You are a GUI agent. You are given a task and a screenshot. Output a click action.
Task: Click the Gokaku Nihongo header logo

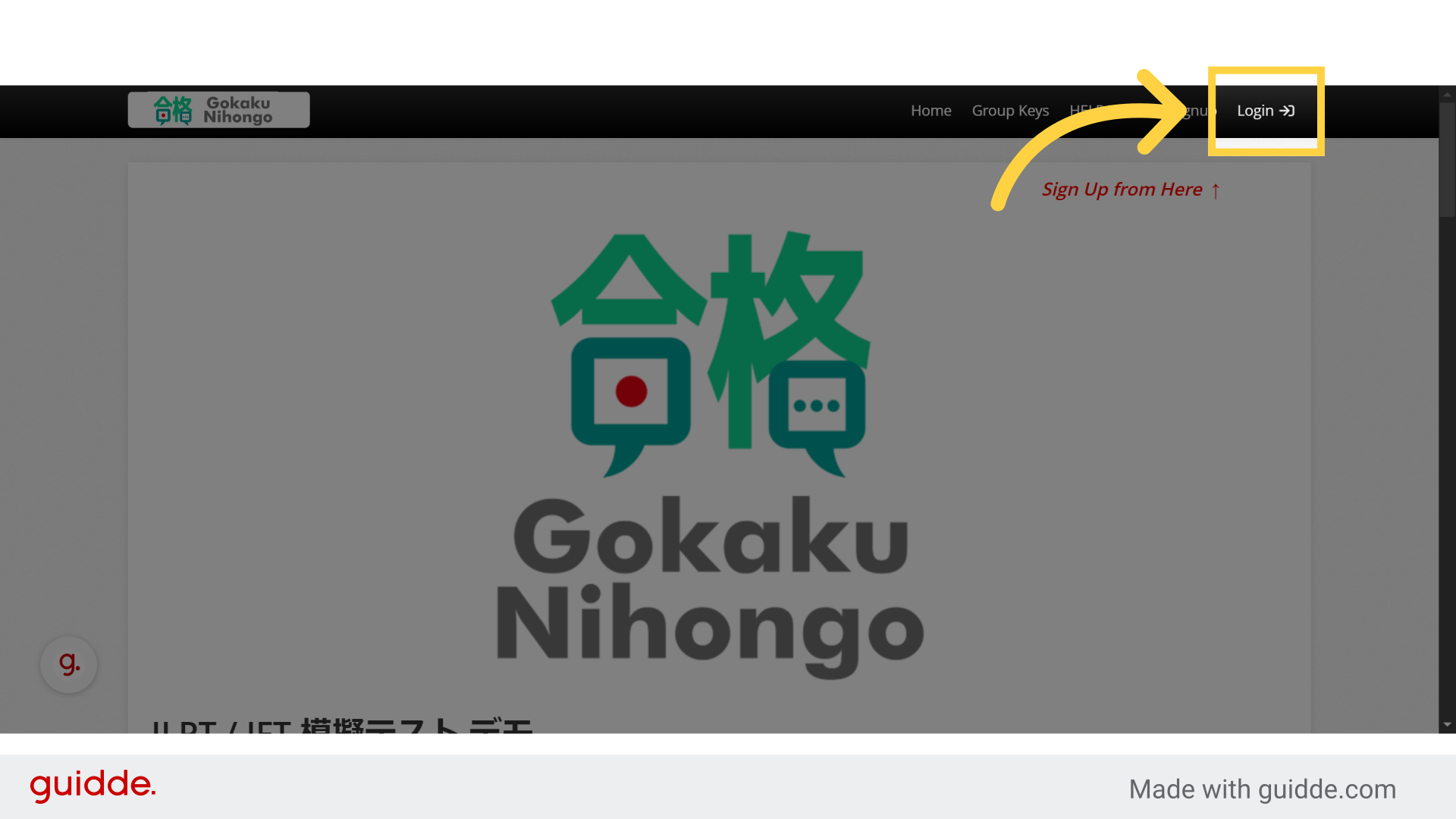(x=218, y=110)
